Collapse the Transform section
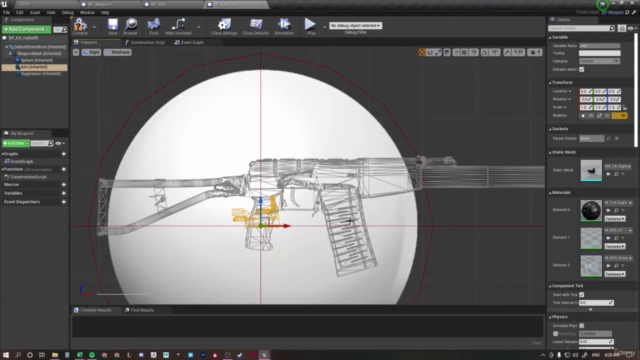The image size is (640, 360). (x=550, y=83)
